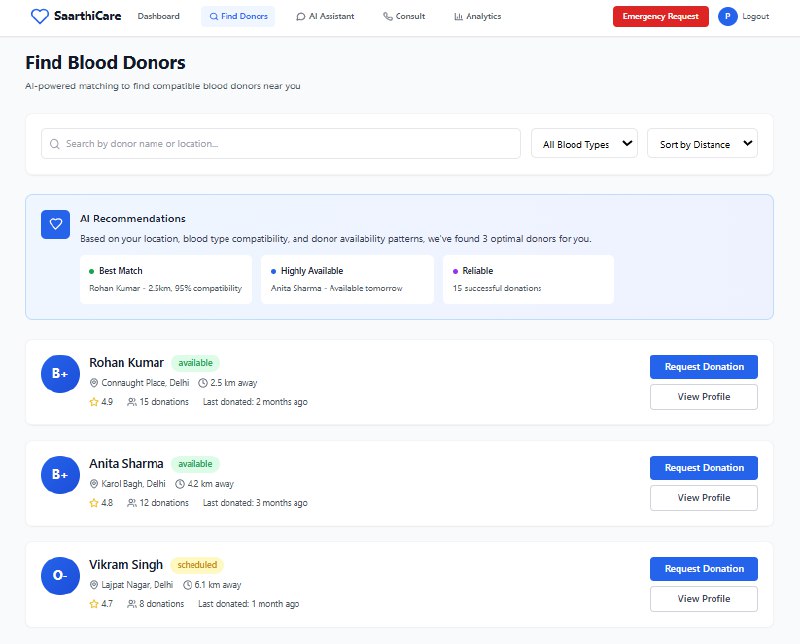
Task: Click the donor name Anita Sharma
Action: tap(127, 464)
